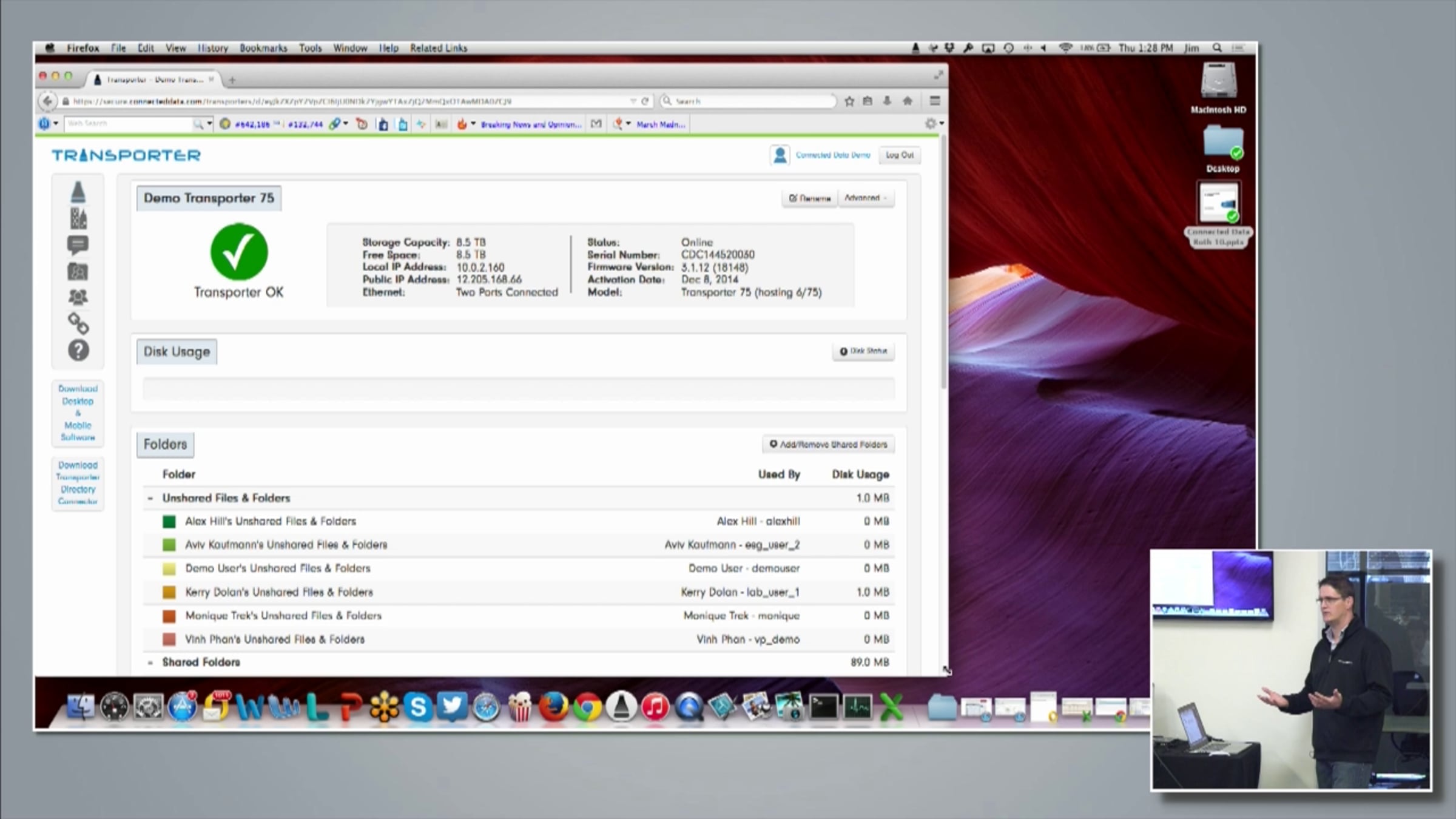Open the help question-mark sidebar icon
The height and width of the screenshot is (819, 1456).
pyautogui.click(x=78, y=351)
